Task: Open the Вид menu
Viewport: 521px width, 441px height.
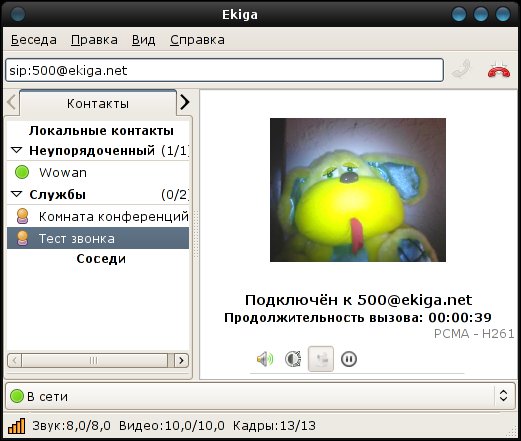Action: click(x=143, y=40)
